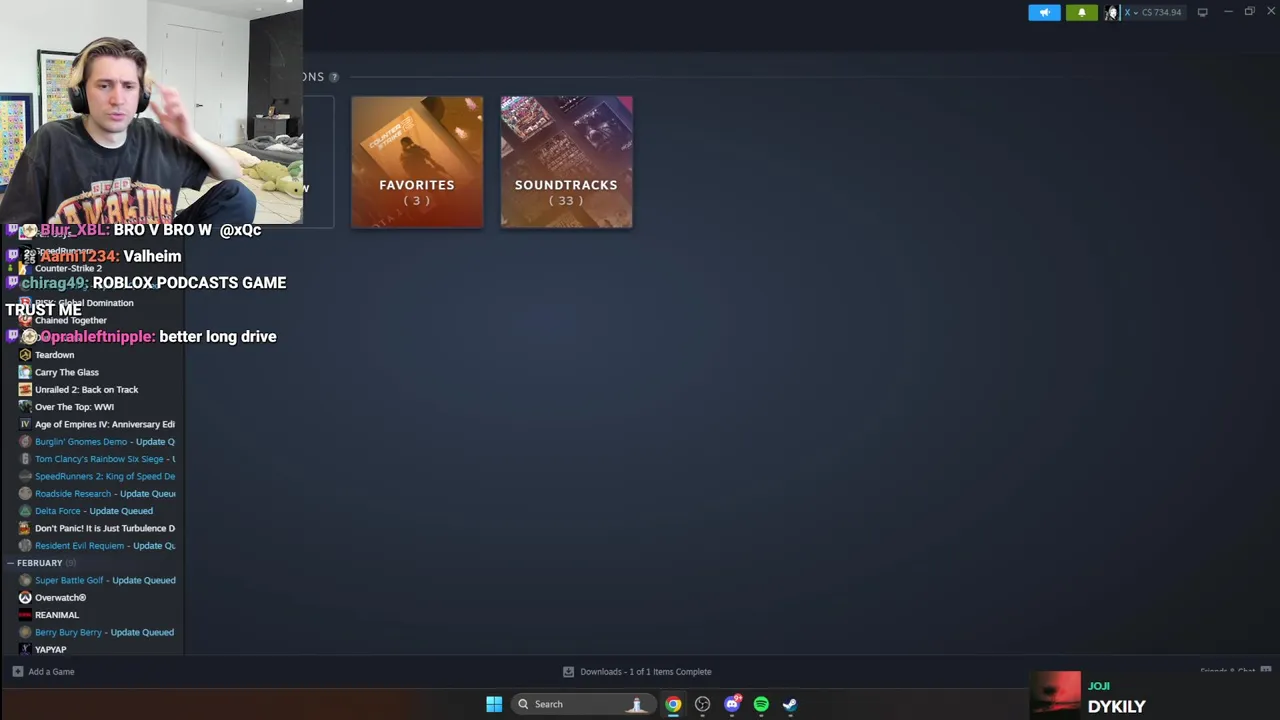Click the profile avatar picture

coord(1111,12)
